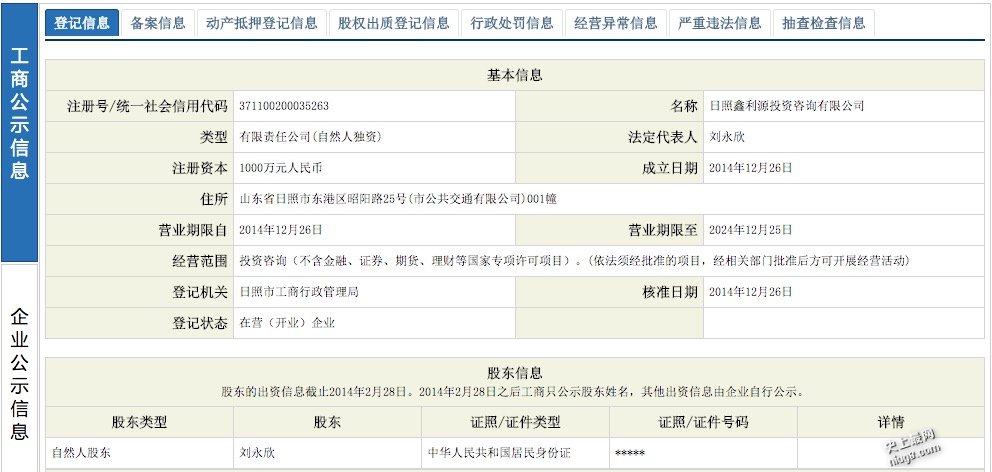This screenshot has width=992, height=472.
Task: Click the 证照/证件号码 column header
Action: pos(703,422)
